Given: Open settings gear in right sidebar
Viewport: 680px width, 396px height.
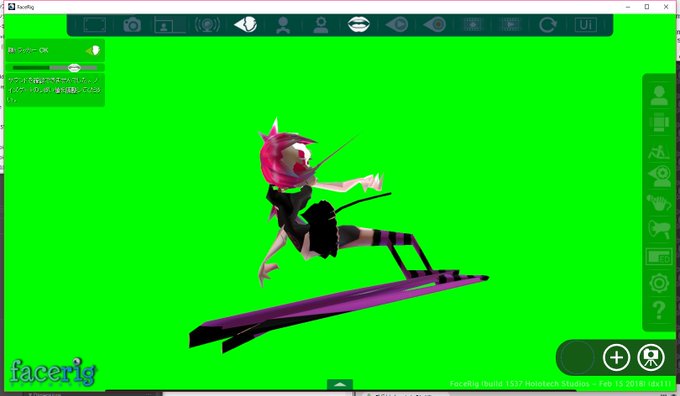Looking at the screenshot, I should pyautogui.click(x=659, y=283).
